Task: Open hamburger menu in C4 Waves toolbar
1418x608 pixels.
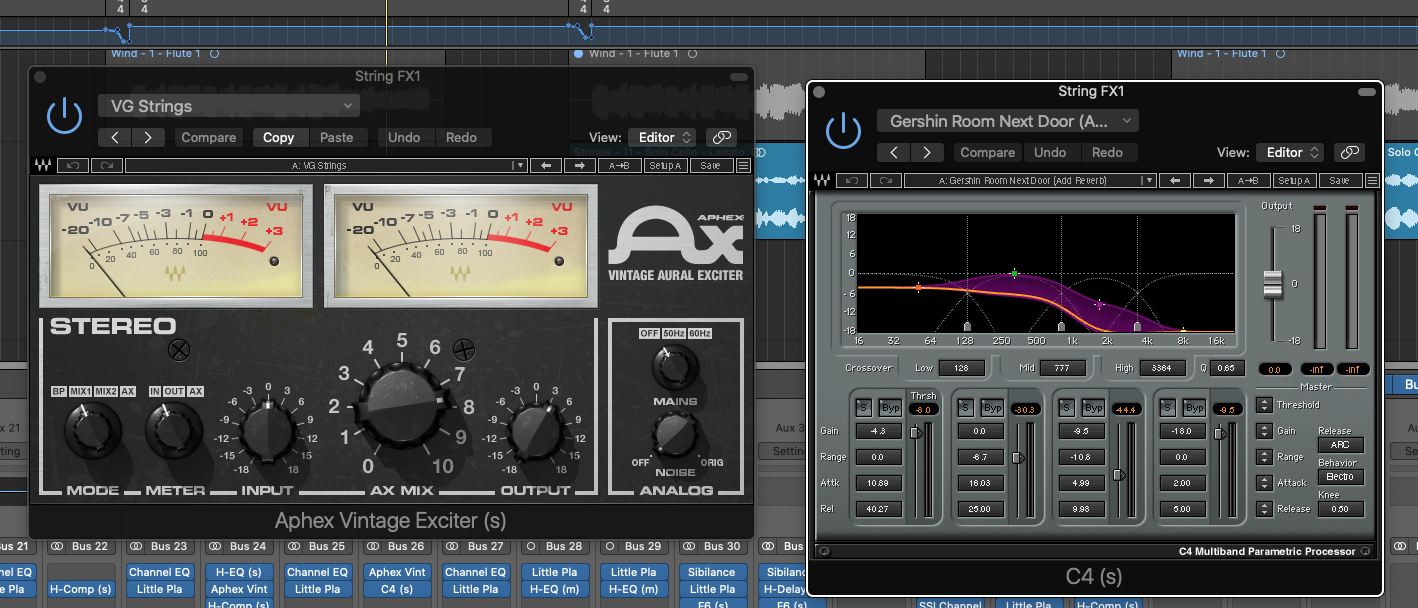Action: (1372, 181)
